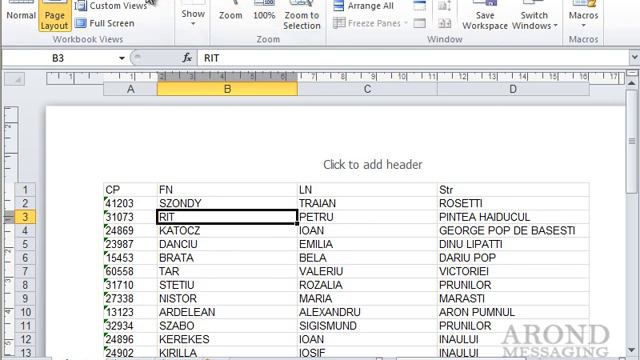640x360 pixels.
Task: Select cell containing DANCIU
Action: click(x=227, y=244)
